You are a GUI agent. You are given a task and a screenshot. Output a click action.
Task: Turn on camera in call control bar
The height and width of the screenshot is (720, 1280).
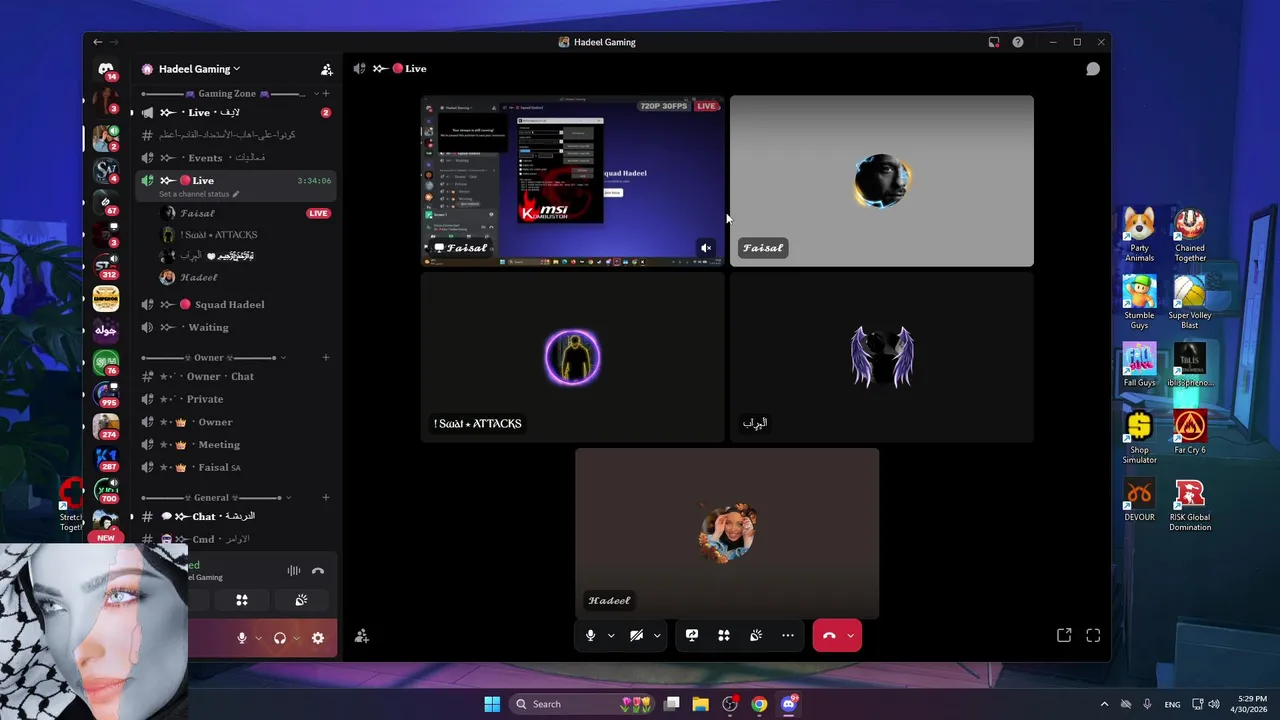tap(636, 635)
